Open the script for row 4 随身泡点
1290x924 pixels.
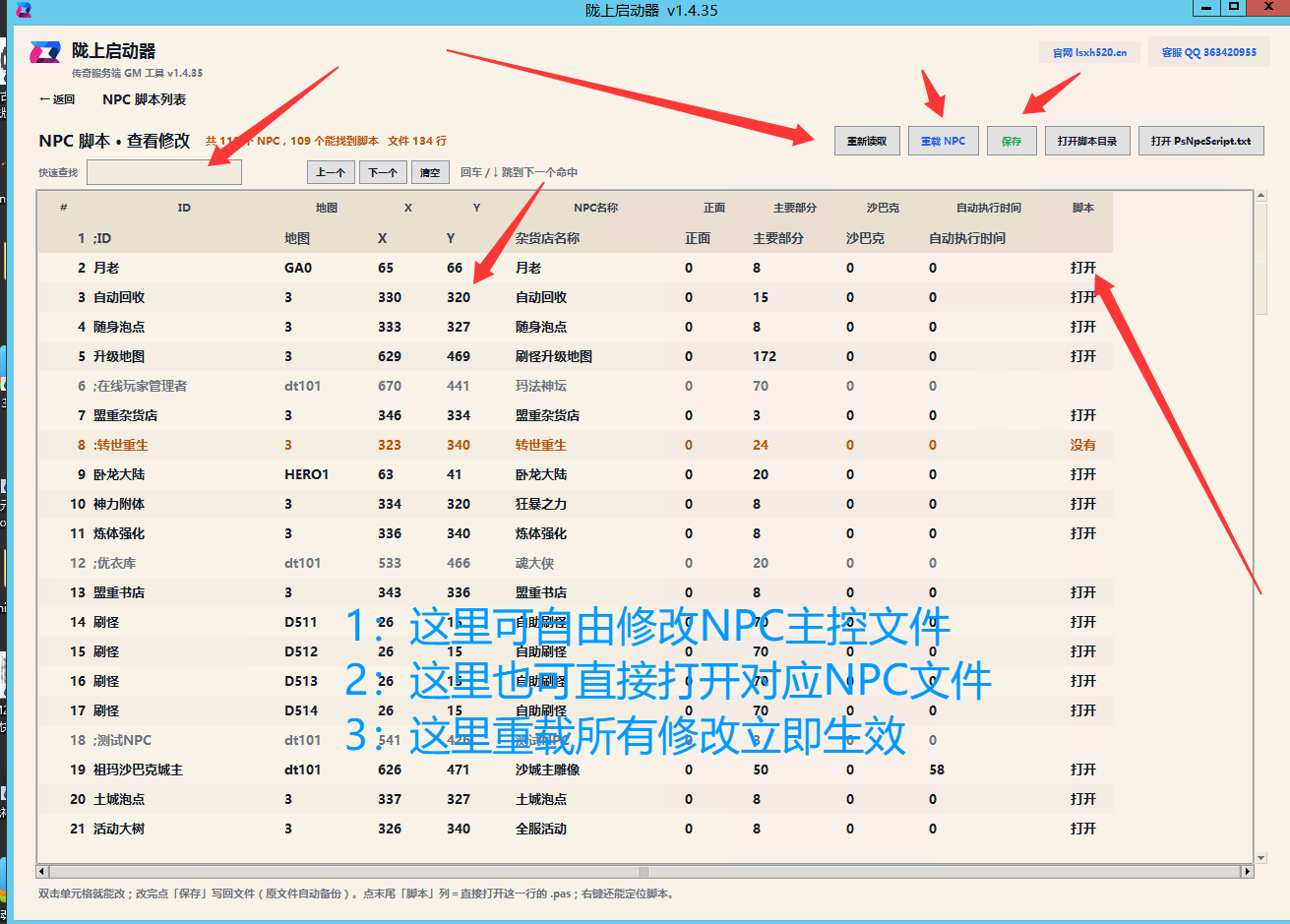1083,327
